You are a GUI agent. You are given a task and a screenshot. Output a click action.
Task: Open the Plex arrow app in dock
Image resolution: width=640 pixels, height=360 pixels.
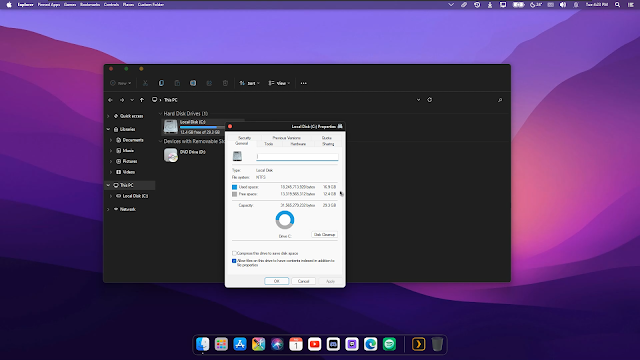point(418,344)
